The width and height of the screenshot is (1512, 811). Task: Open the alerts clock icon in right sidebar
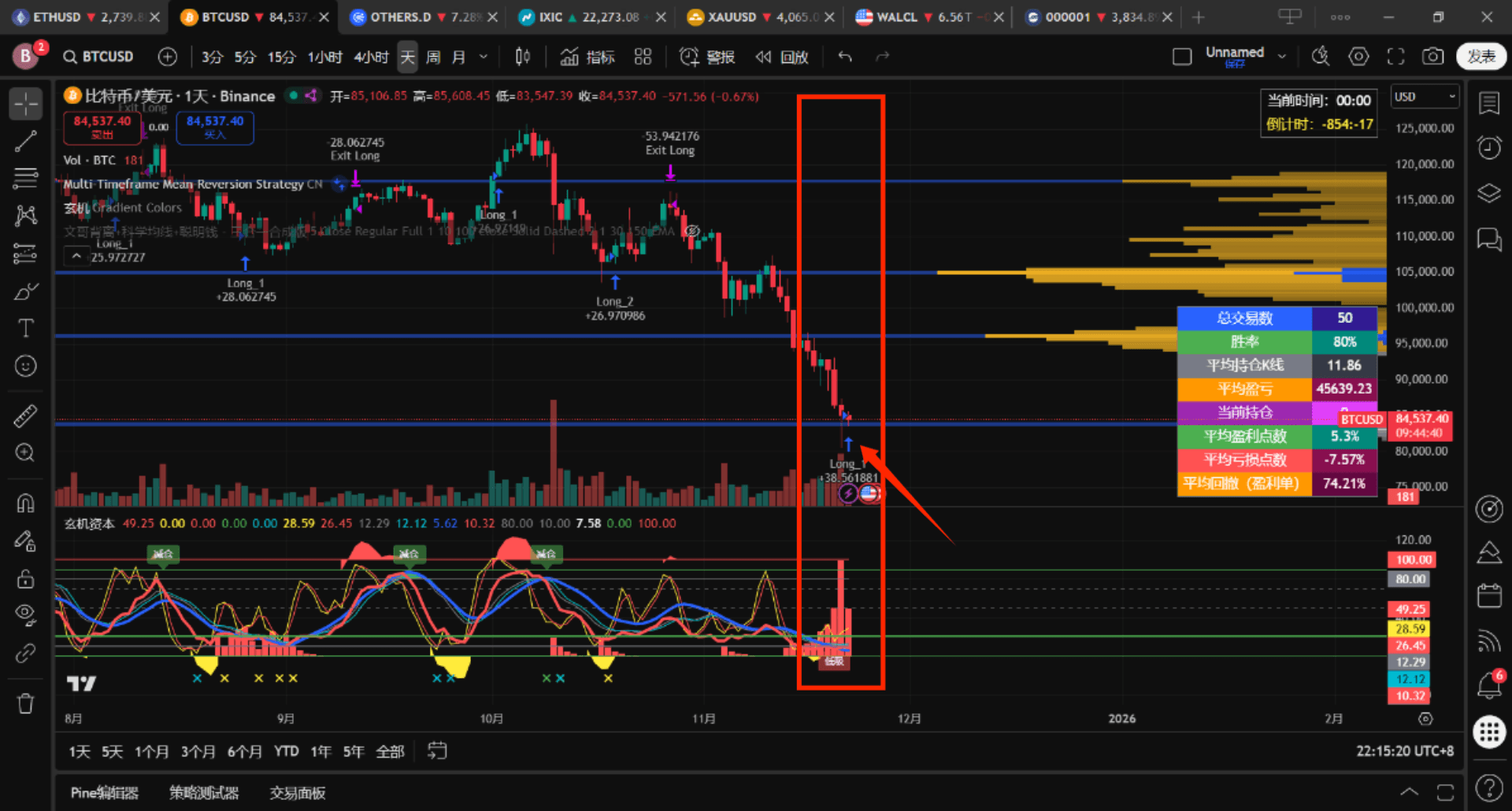pyautogui.click(x=1488, y=147)
